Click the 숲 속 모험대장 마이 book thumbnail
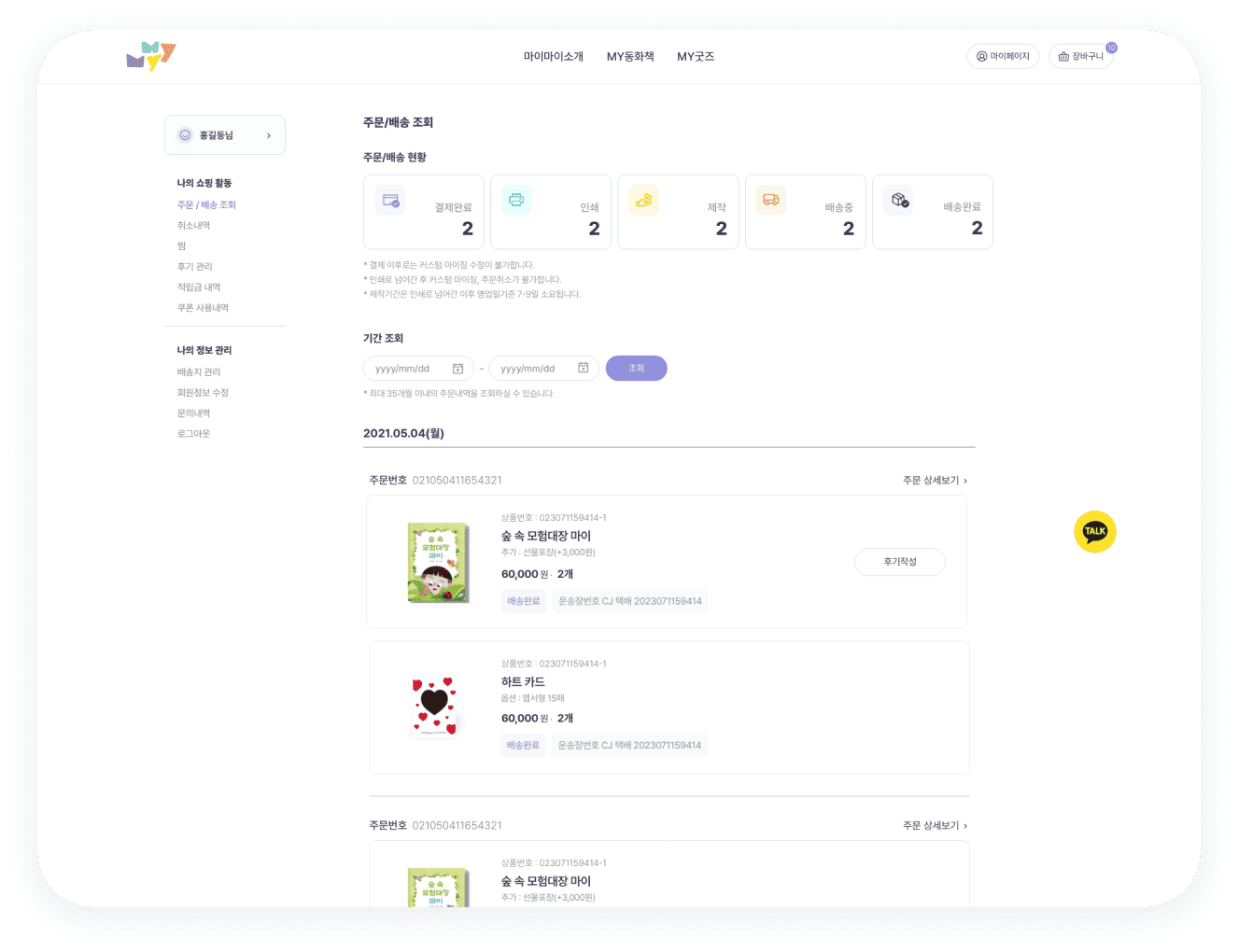 [x=437, y=562]
